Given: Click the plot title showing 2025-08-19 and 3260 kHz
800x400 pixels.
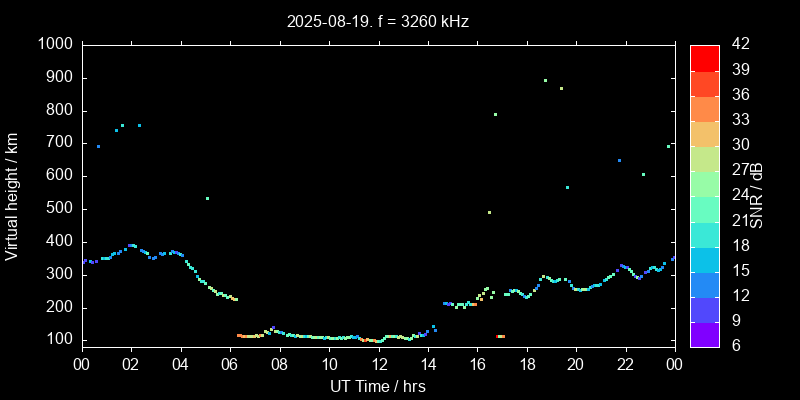Looking at the screenshot, I should click(377, 20).
